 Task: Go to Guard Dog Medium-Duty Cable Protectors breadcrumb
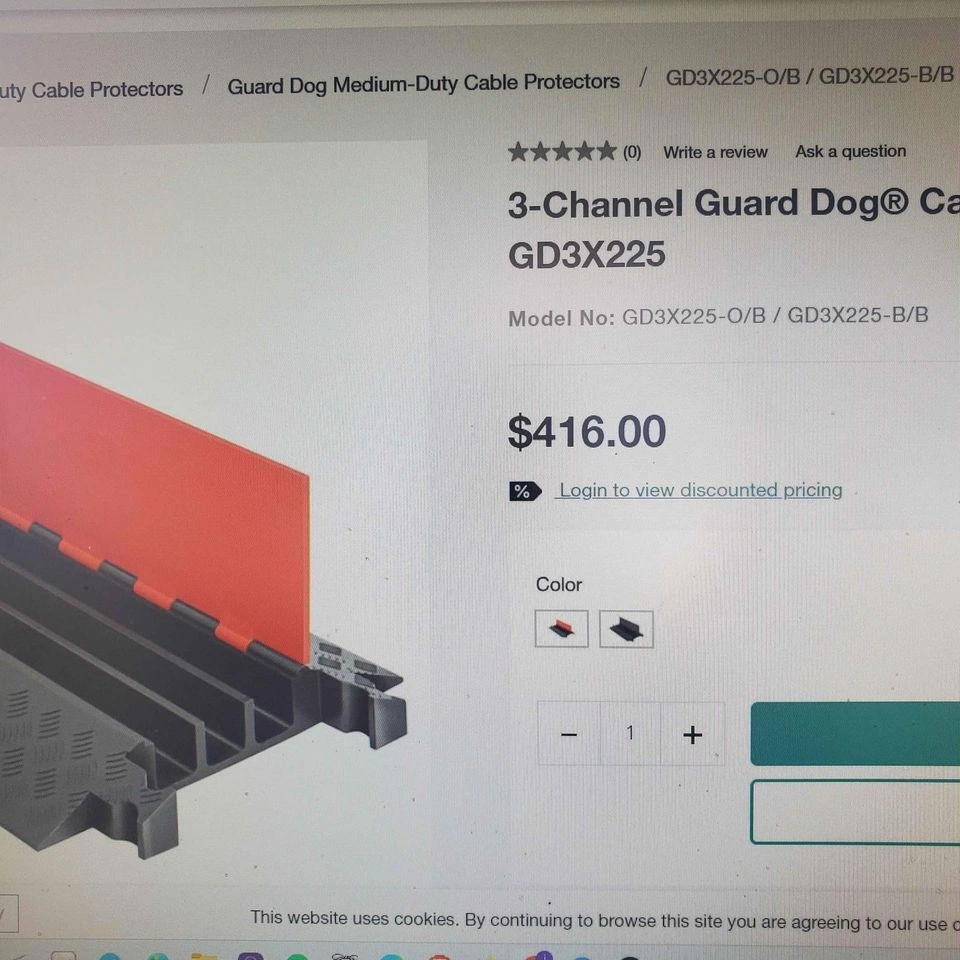pyautogui.click(x=423, y=84)
